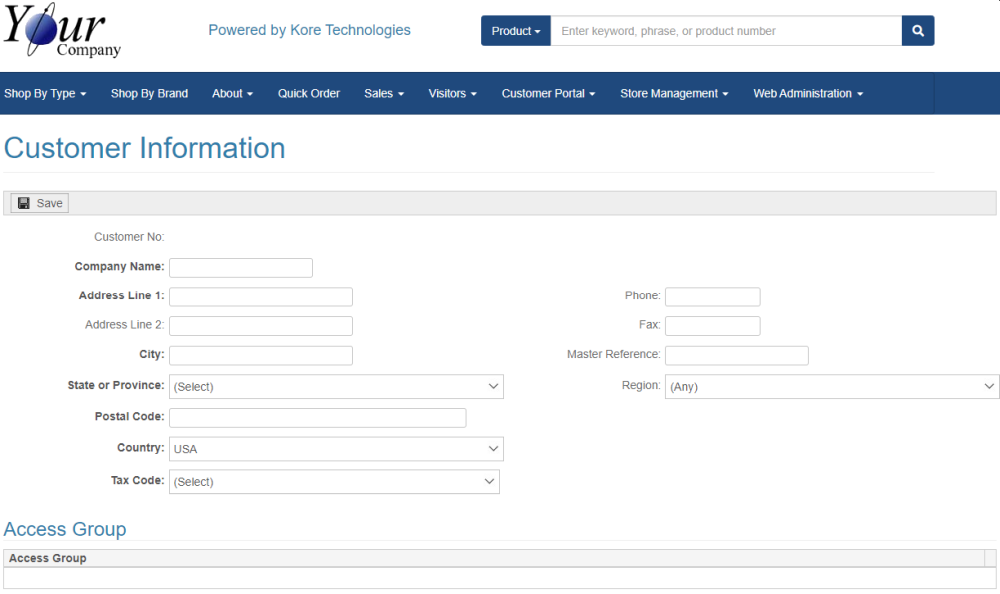1000x594 pixels.
Task: Click the Access Group column header
Action: [x=494, y=558]
